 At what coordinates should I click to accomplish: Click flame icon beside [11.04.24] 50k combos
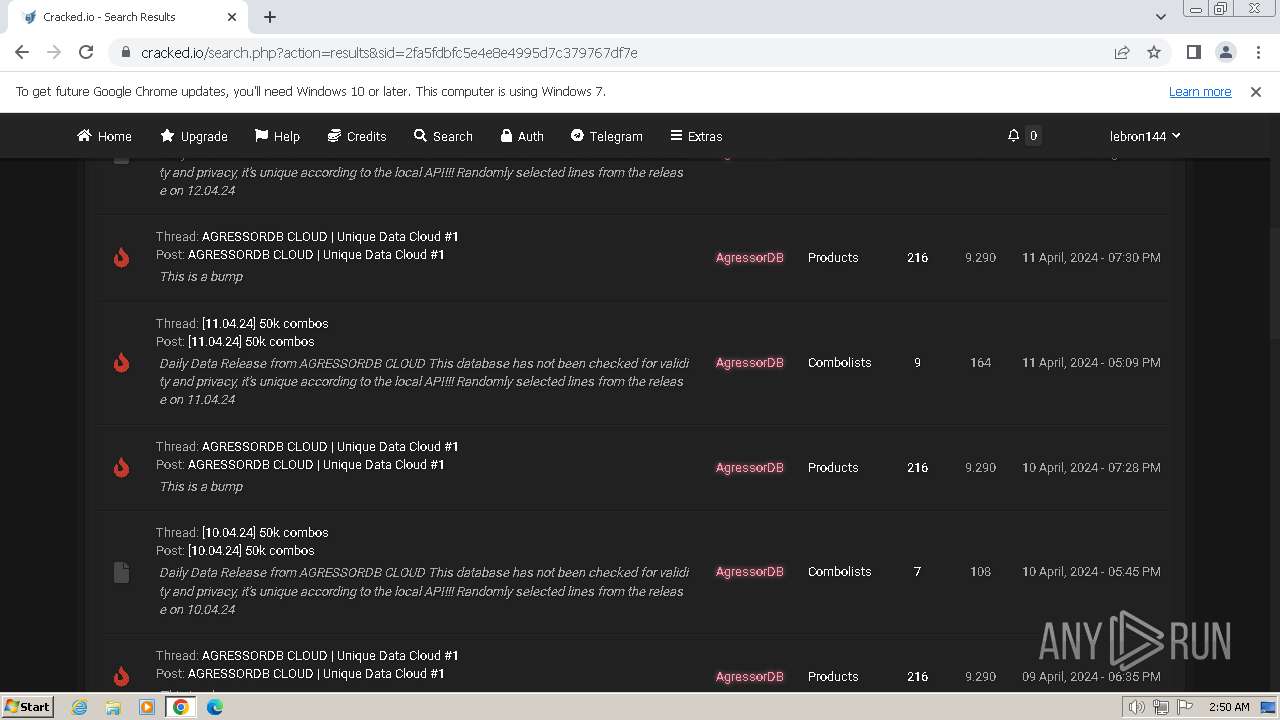tap(121, 363)
